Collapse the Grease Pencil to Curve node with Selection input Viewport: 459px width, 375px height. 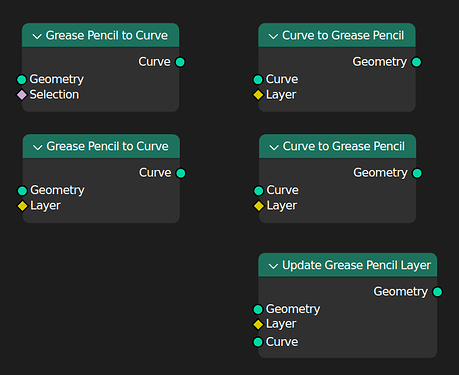(x=37, y=36)
